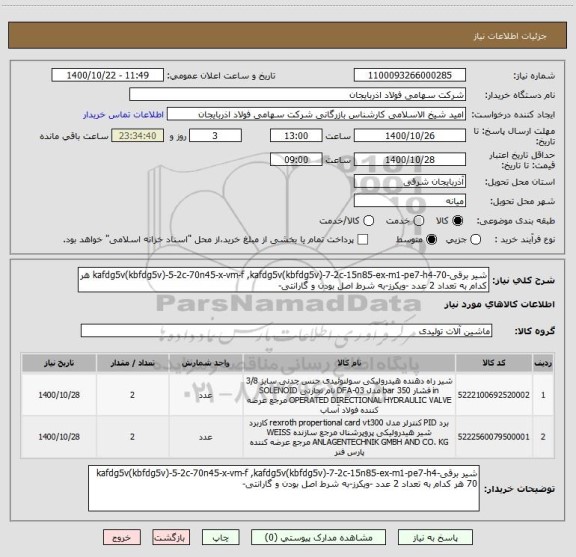Viewport: 576px width, 557px height.
Task: Click the delivery province آذربایجان شرقی field
Action: click(410, 182)
